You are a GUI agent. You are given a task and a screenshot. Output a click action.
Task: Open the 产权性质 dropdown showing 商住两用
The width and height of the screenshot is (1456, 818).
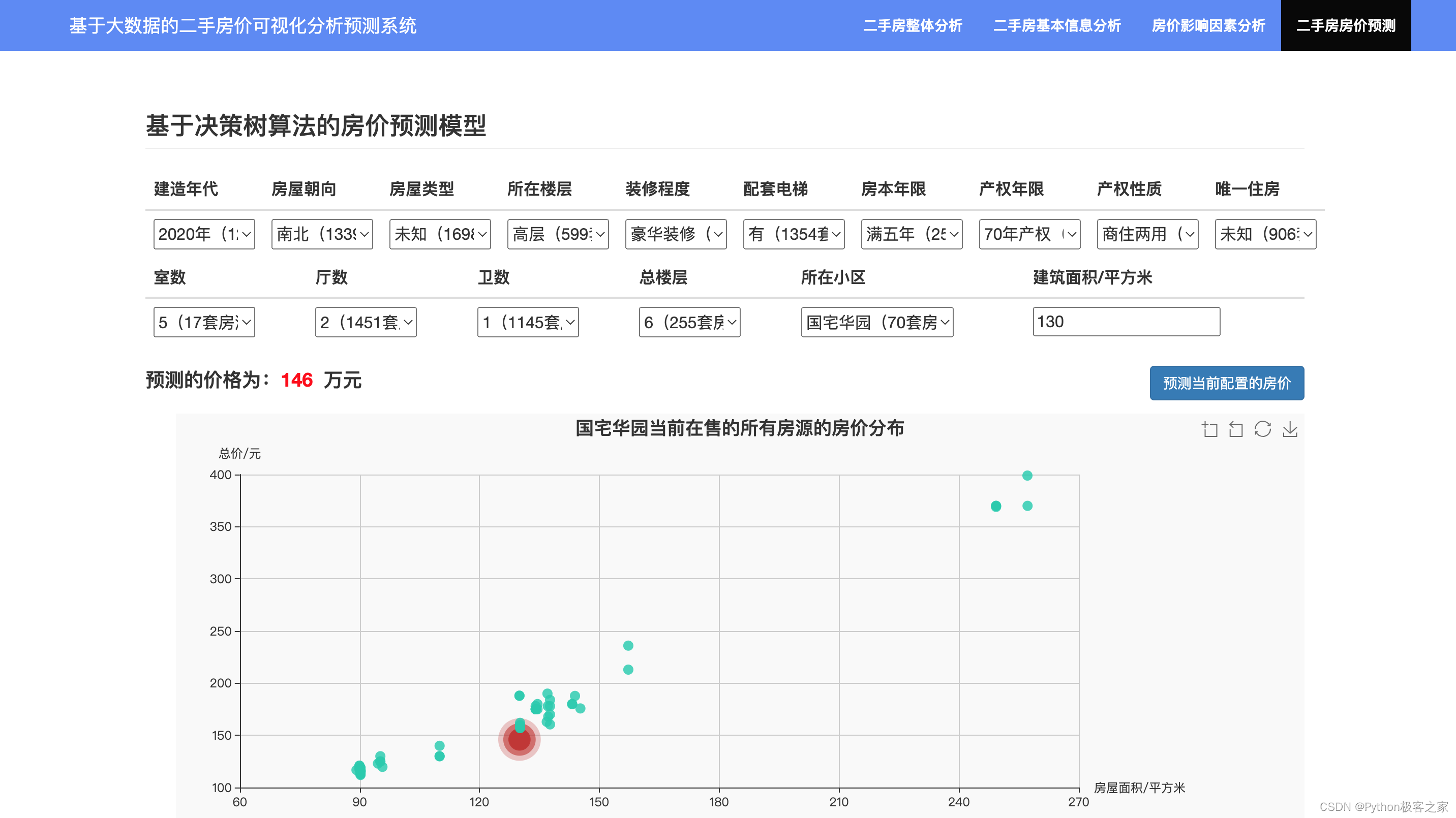(x=1147, y=234)
